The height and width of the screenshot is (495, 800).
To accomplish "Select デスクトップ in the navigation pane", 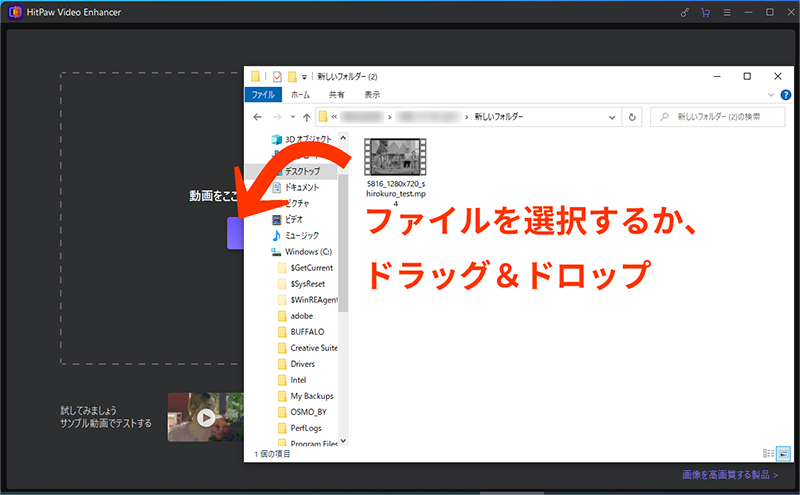I will click(x=302, y=171).
